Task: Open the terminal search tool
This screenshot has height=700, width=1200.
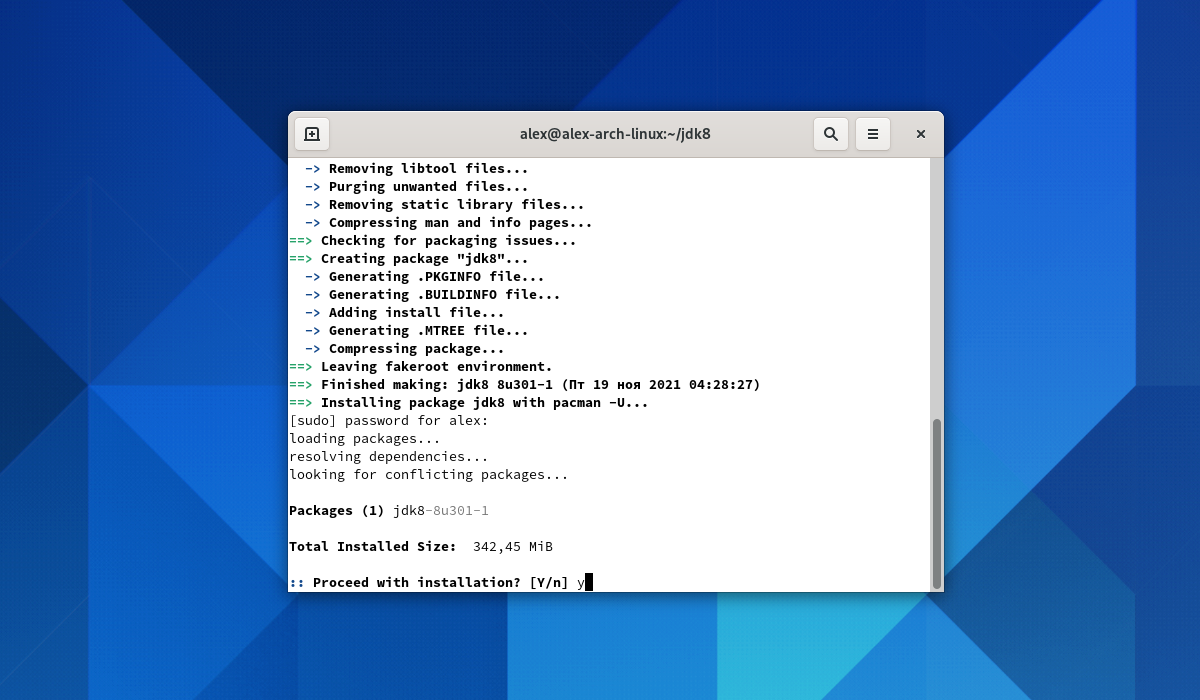Action: tap(831, 134)
